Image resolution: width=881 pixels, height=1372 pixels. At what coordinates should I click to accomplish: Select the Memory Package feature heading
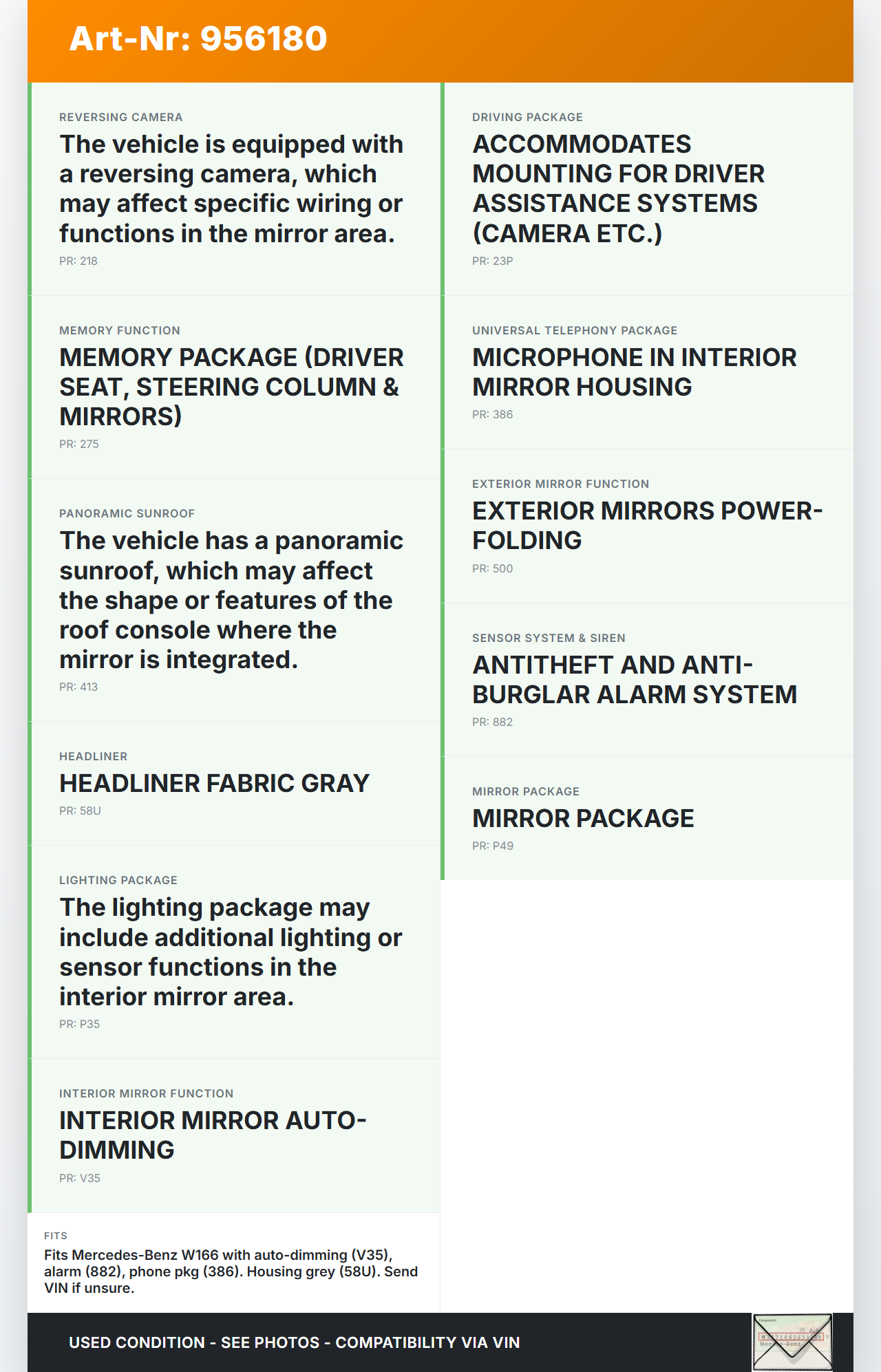point(231,387)
